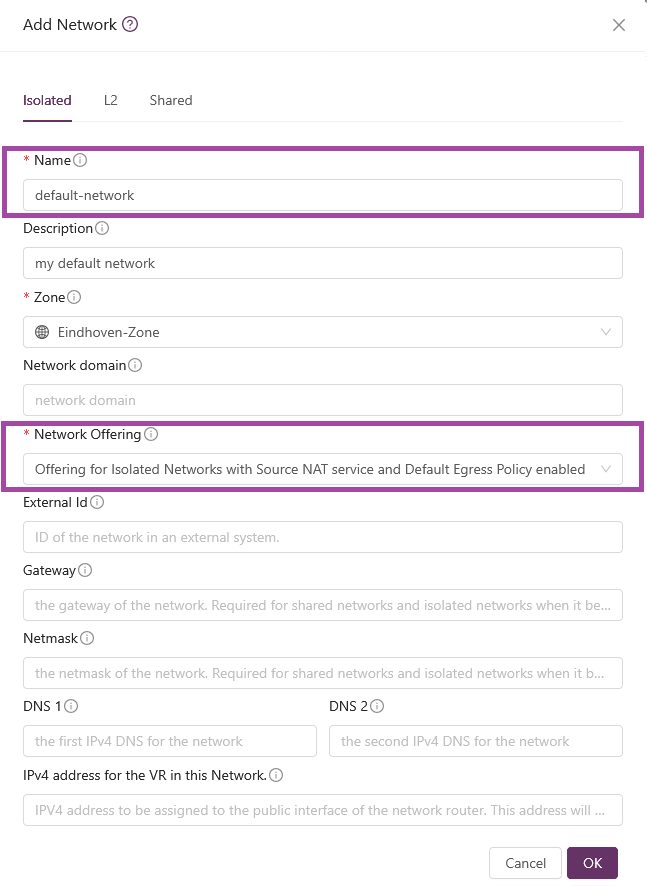This screenshot has width=647, height=890.
Task: Click the Network Offering info icon
Action: click(150, 434)
